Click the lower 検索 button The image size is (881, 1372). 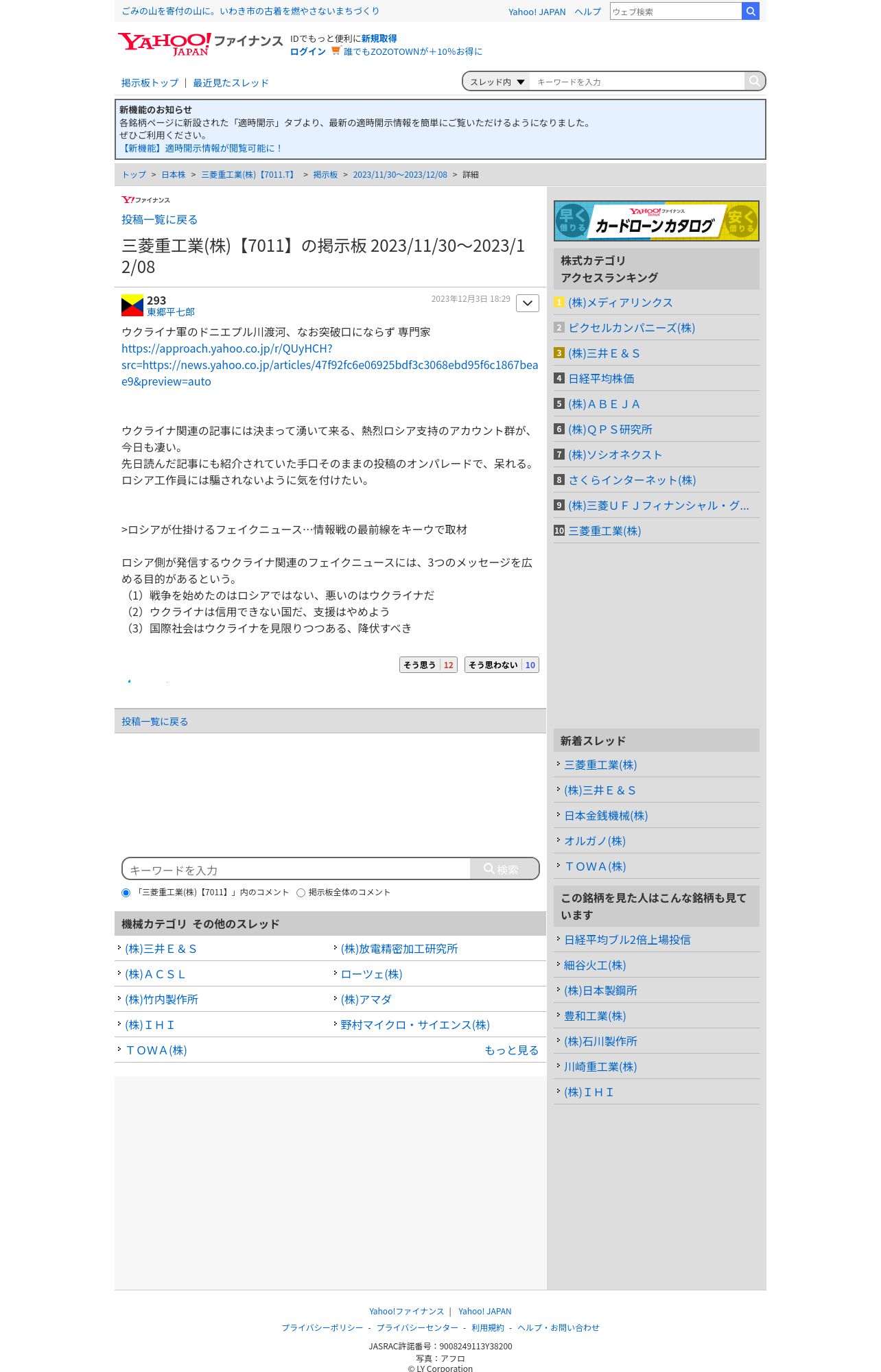pos(504,869)
